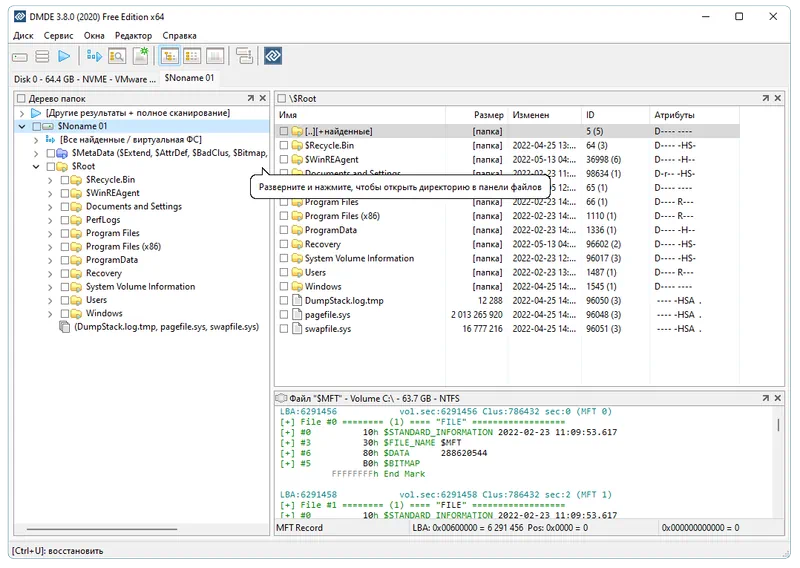Undock the $MFT file panel
The height and width of the screenshot is (568, 800).
tap(765, 399)
